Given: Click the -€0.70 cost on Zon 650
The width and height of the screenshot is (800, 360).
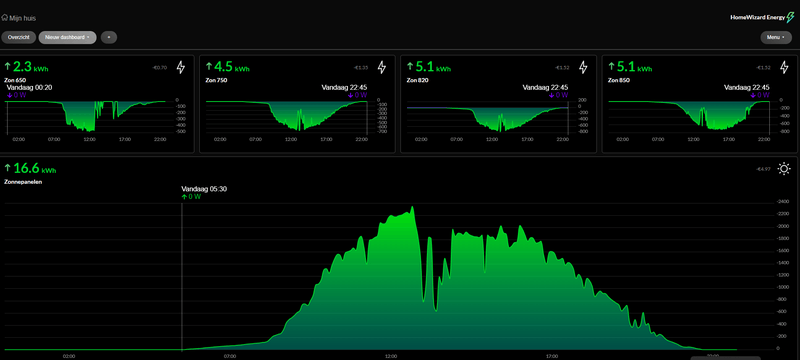Looking at the screenshot, I should point(160,67).
